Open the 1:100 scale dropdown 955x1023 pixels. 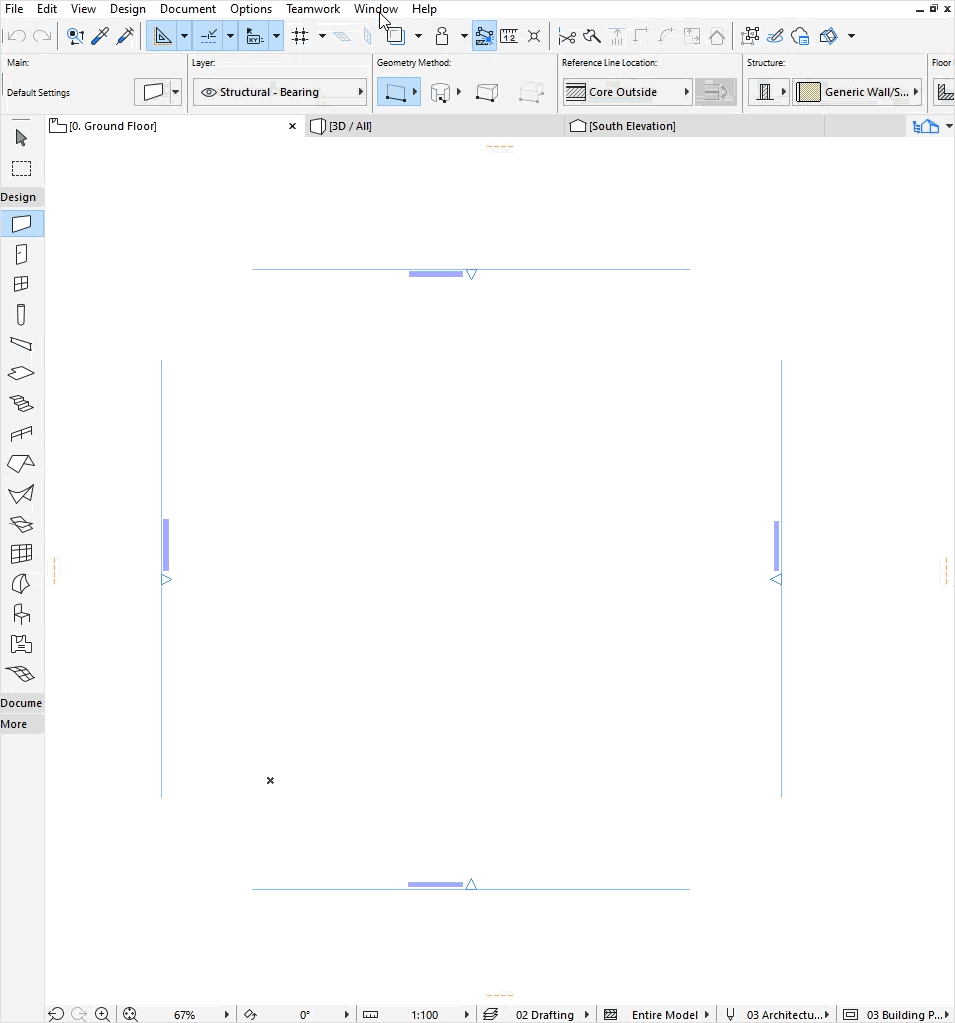[466, 1015]
